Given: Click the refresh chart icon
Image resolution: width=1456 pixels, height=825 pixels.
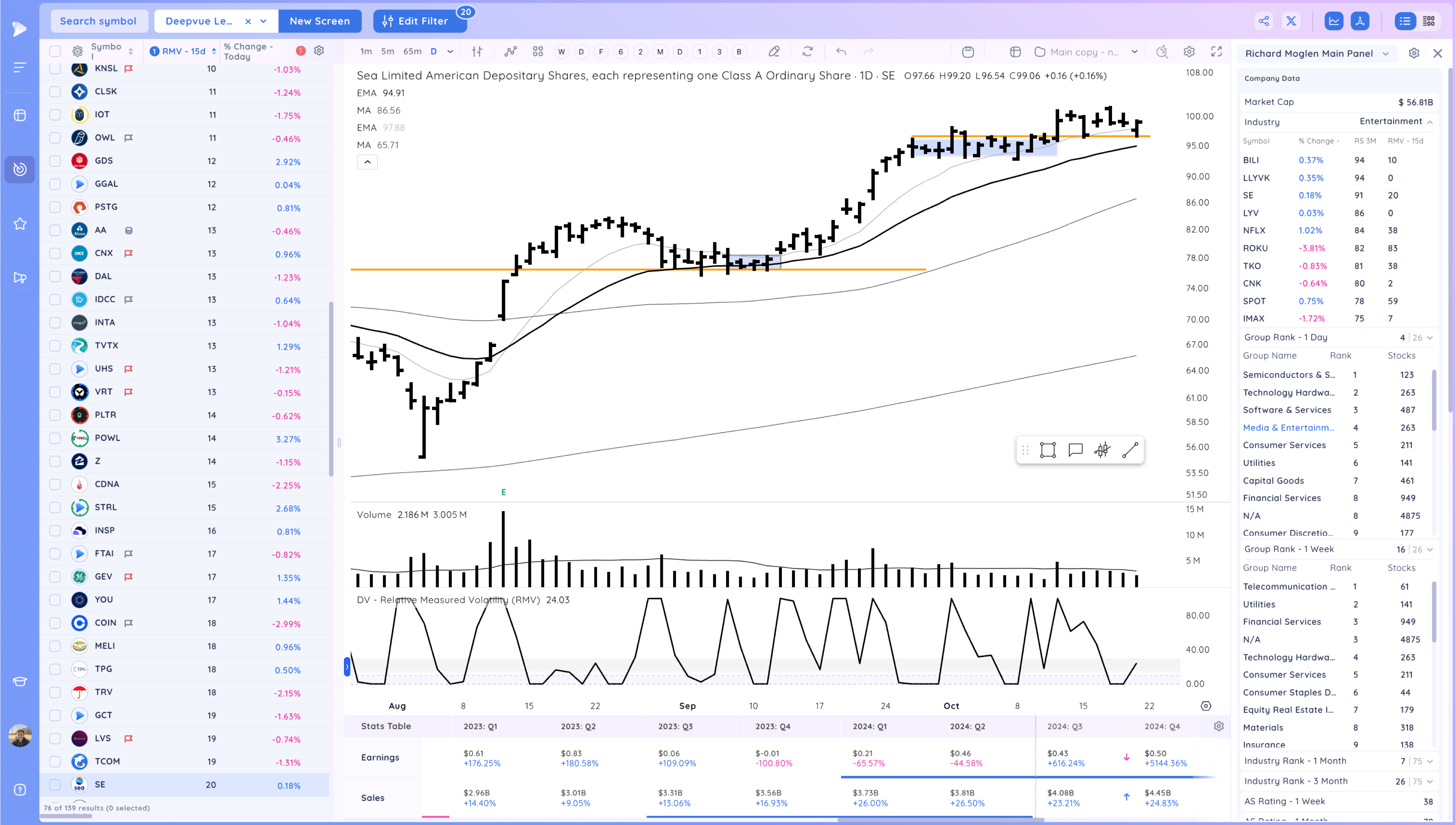Looking at the screenshot, I should click(808, 52).
